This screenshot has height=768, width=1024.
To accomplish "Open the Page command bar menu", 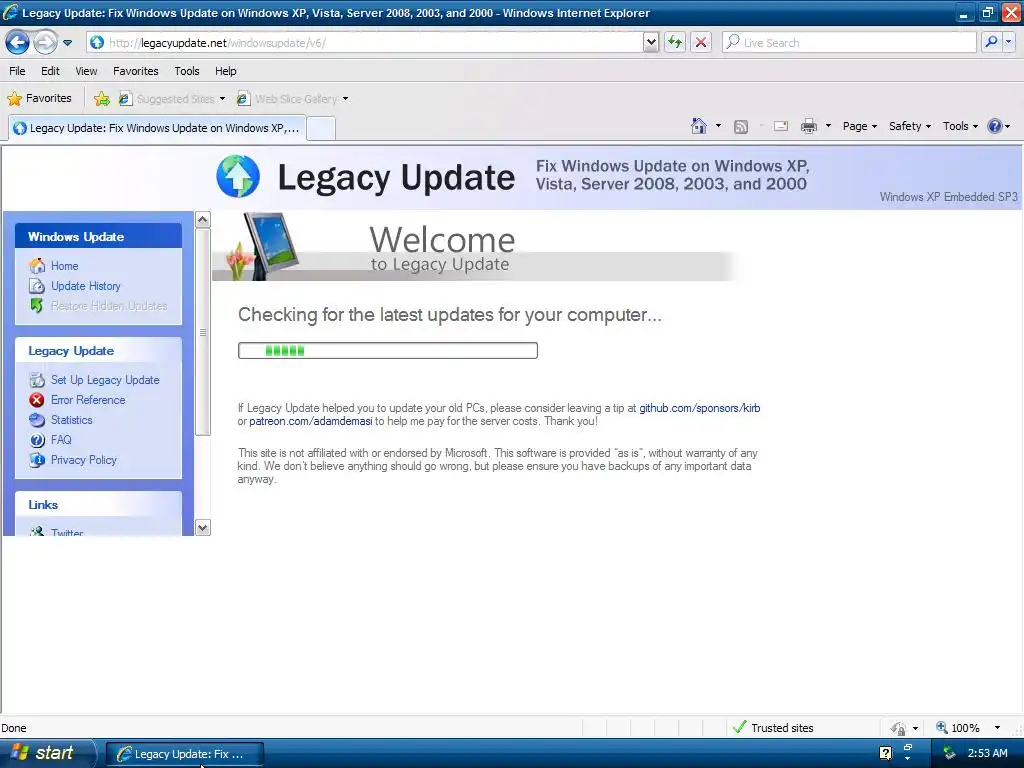I will tap(859, 126).
